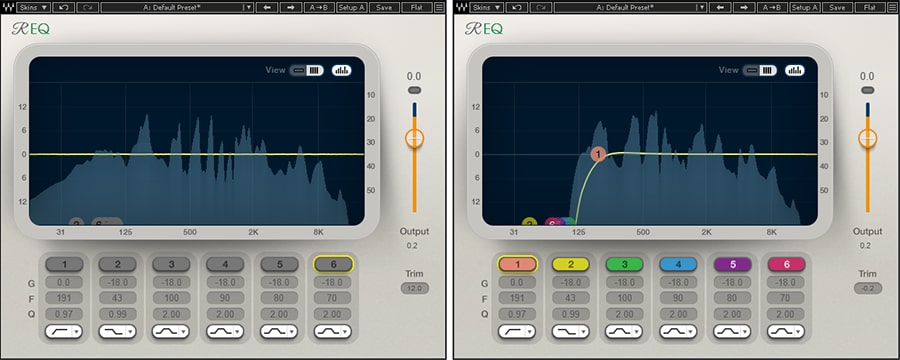This screenshot has width=900, height=360.
Task: Click spectrum analyzer icon in left plugin display
Action: [342, 70]
